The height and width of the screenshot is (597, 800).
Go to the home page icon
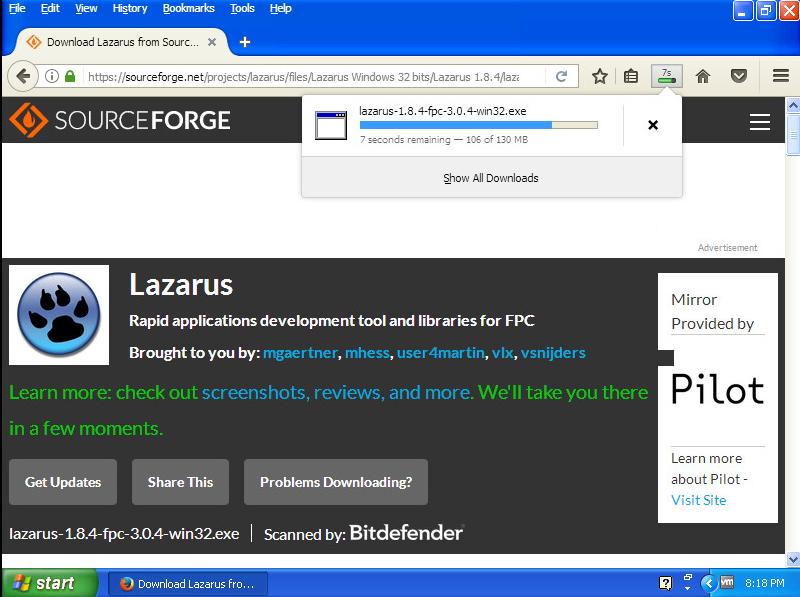[x=703, y=77]
